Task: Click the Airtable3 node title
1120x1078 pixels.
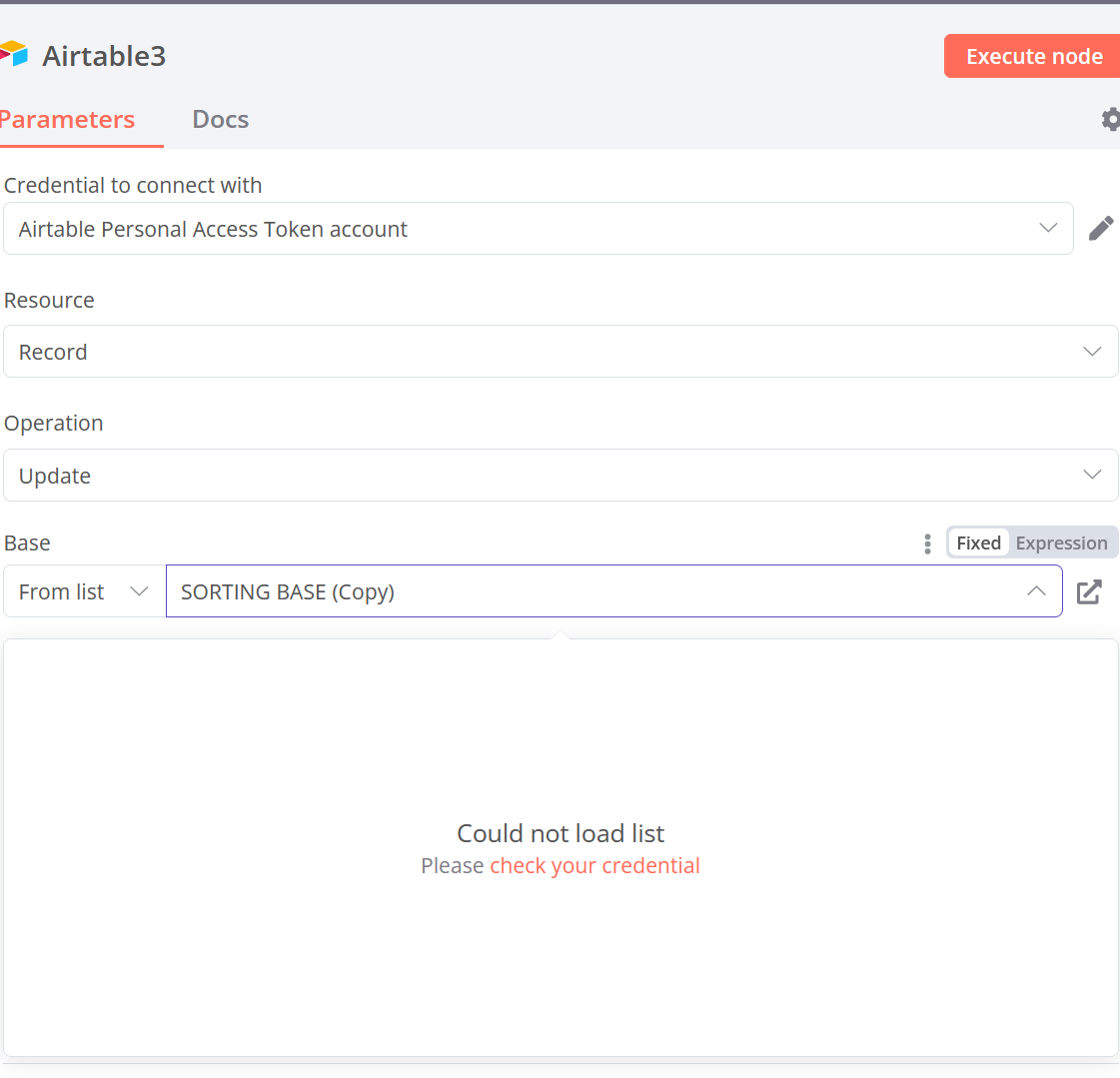Action: [x=104, y=56]
